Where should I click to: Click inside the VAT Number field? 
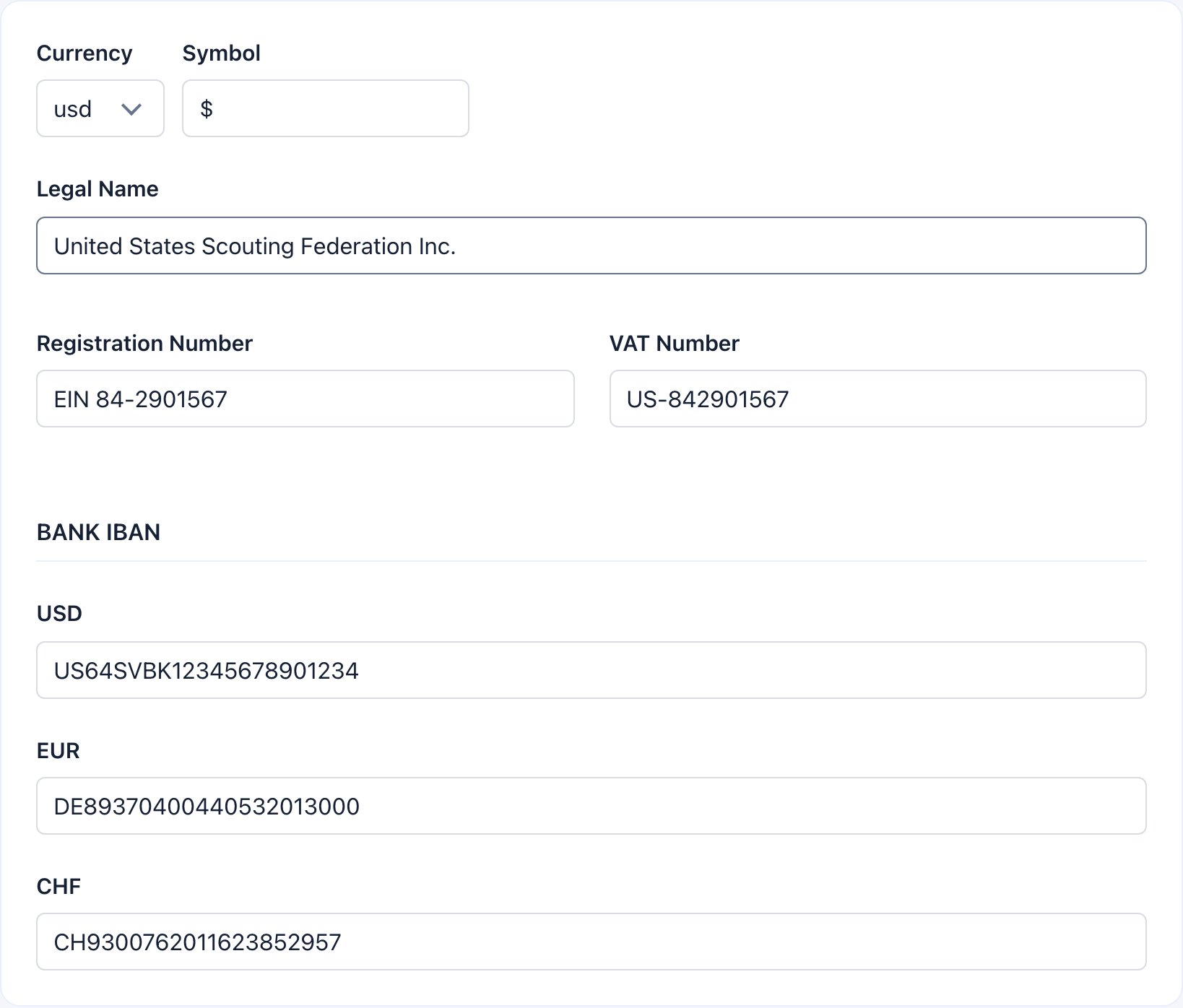(877, 399)
